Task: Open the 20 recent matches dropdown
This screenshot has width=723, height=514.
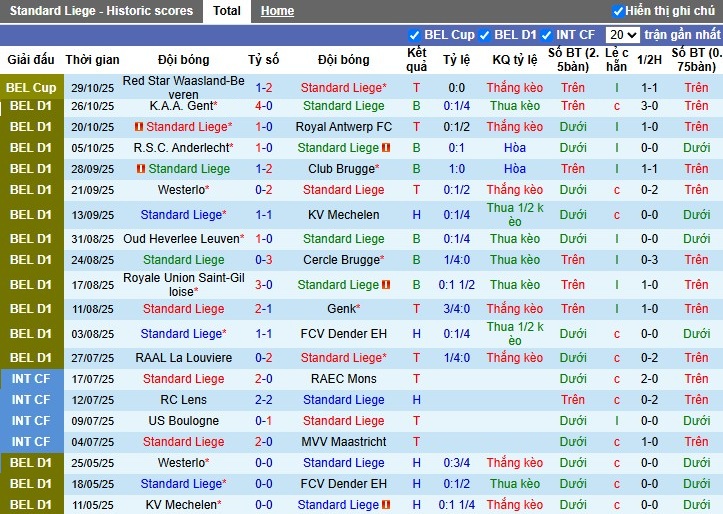Action: tap(622, 35)
